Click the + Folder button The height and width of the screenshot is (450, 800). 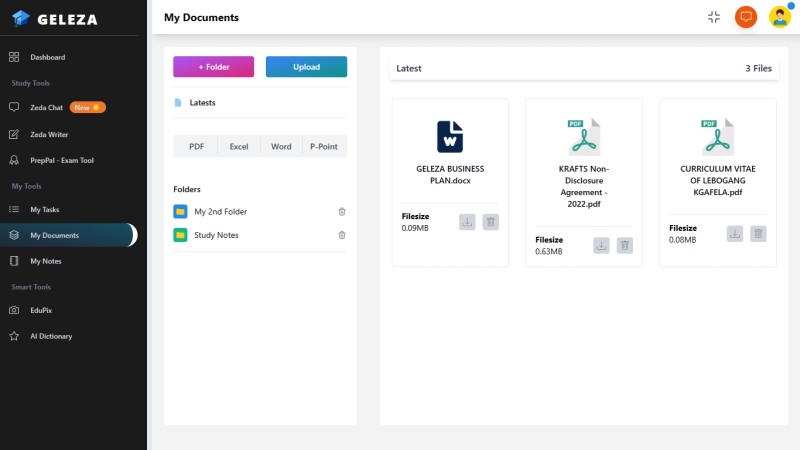(x=213, y=67)
